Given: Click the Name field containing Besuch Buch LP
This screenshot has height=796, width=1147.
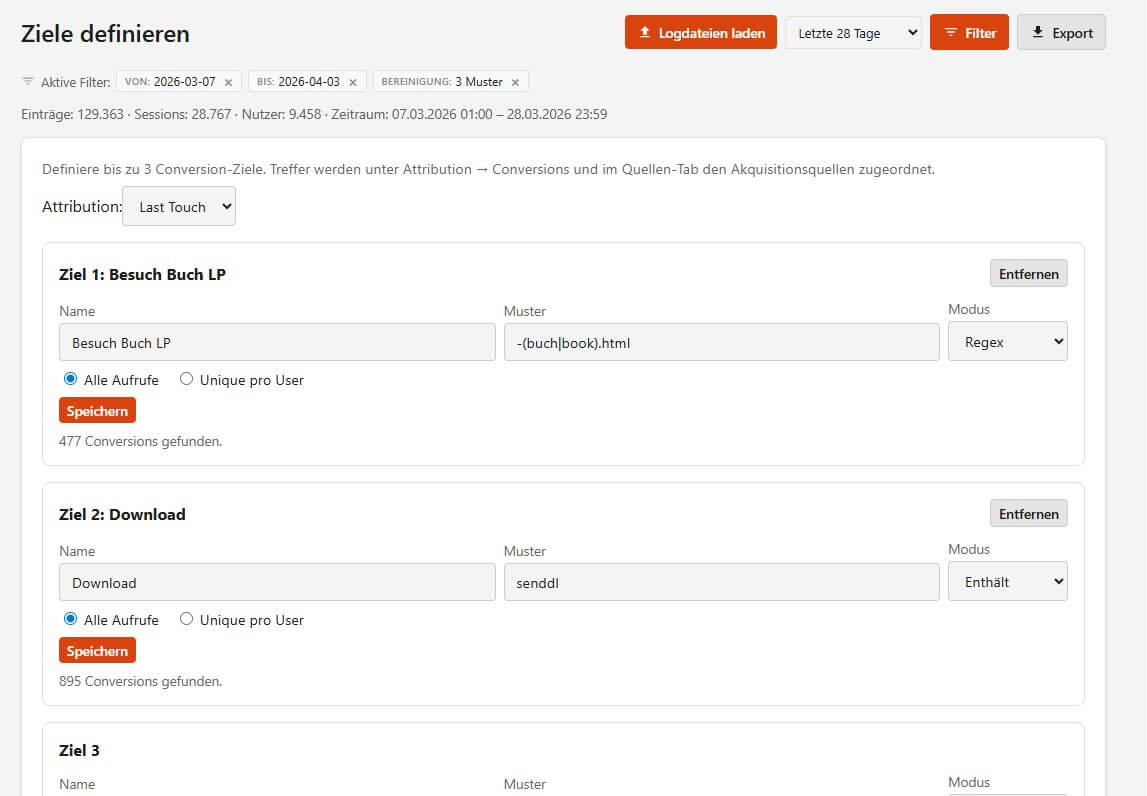Looking at the screenshot, I should (276, 341).
